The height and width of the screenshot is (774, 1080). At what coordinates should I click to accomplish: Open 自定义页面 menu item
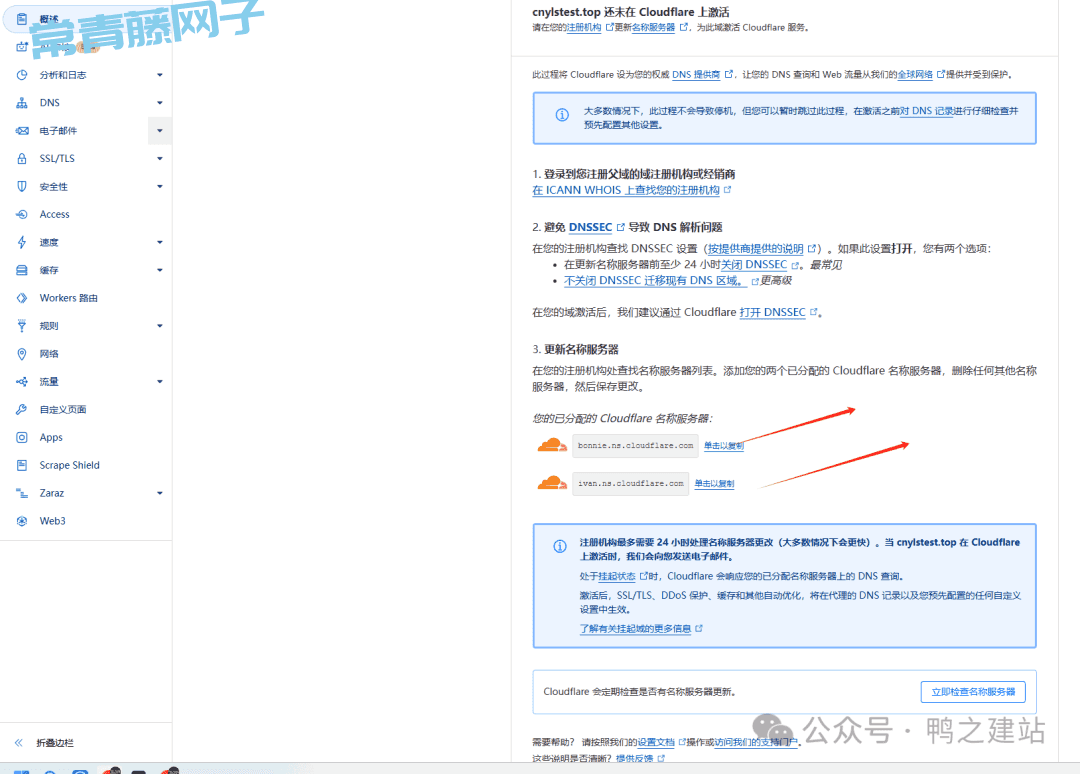[x=63, y=410]
